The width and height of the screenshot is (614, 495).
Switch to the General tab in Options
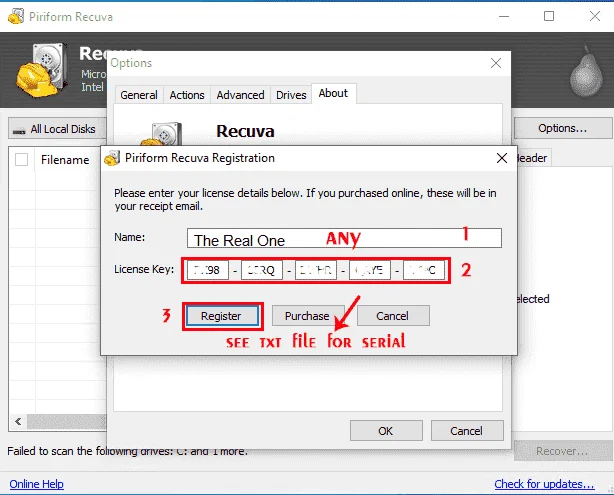click(139, 95)
